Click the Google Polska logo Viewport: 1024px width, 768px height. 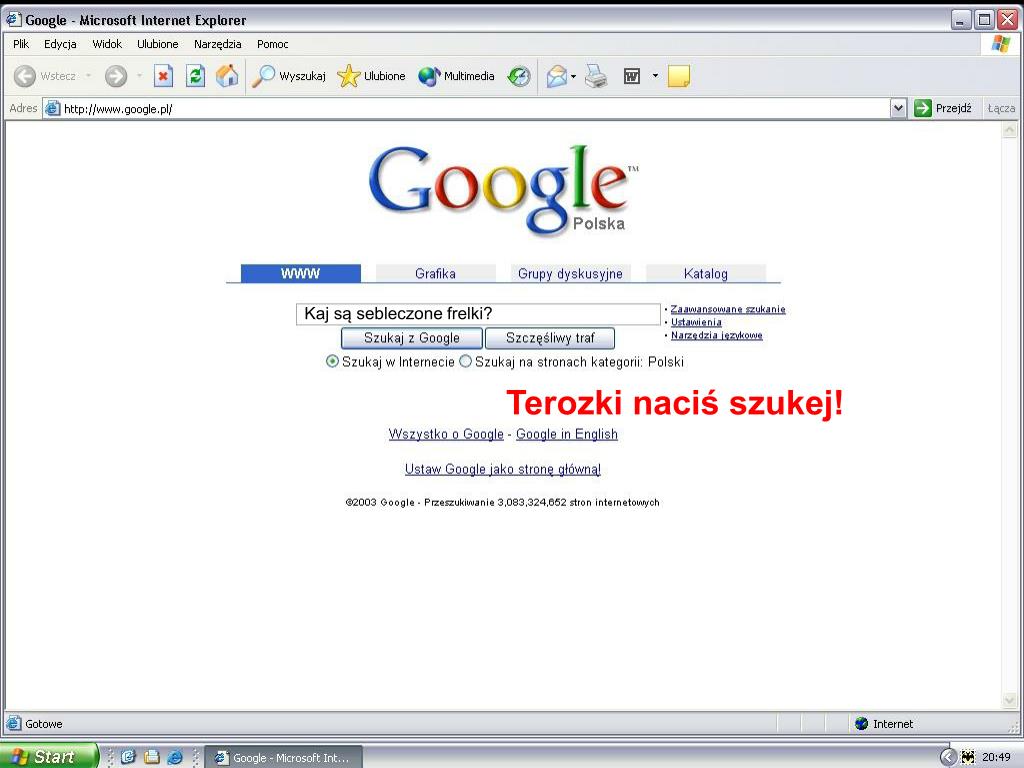pyautogui.click(x=503, y=189)
